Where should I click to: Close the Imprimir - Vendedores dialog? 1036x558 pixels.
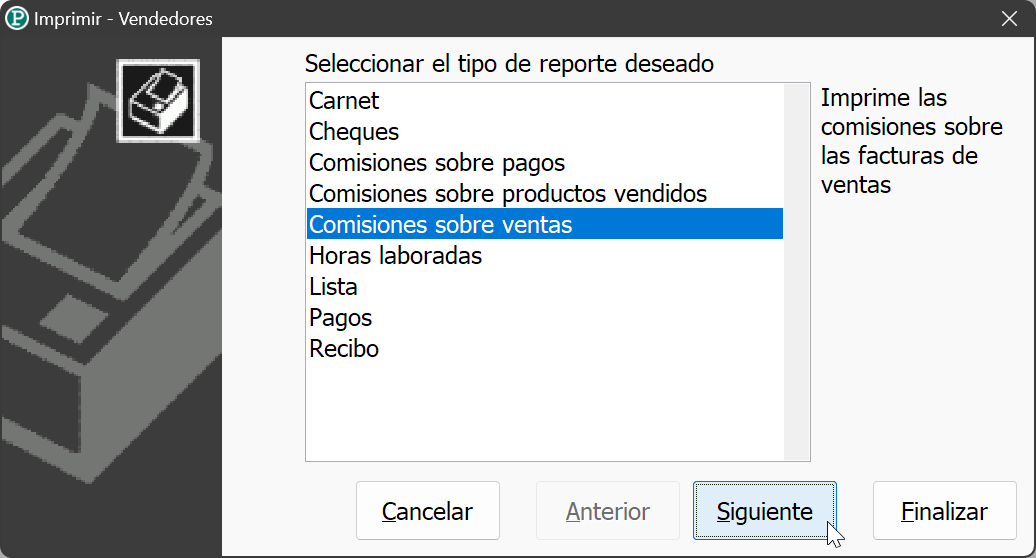1009,18
